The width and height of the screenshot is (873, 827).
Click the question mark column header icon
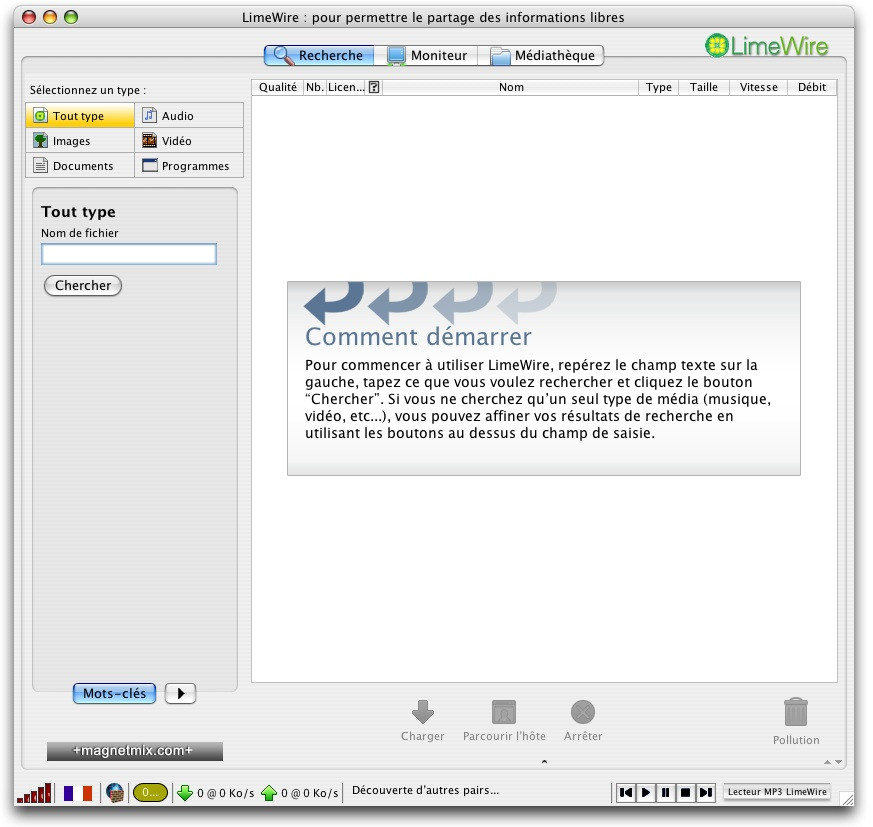pyautogui.click(x=374, y=87)
